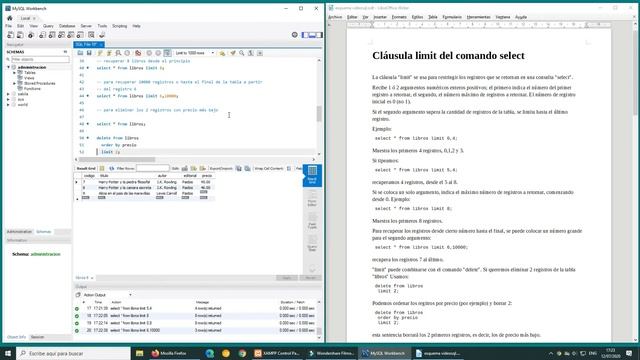The height and width of the screenshot is (360, 640).
Task: Collapse the administracion schema tree
Action: [9, 67]
